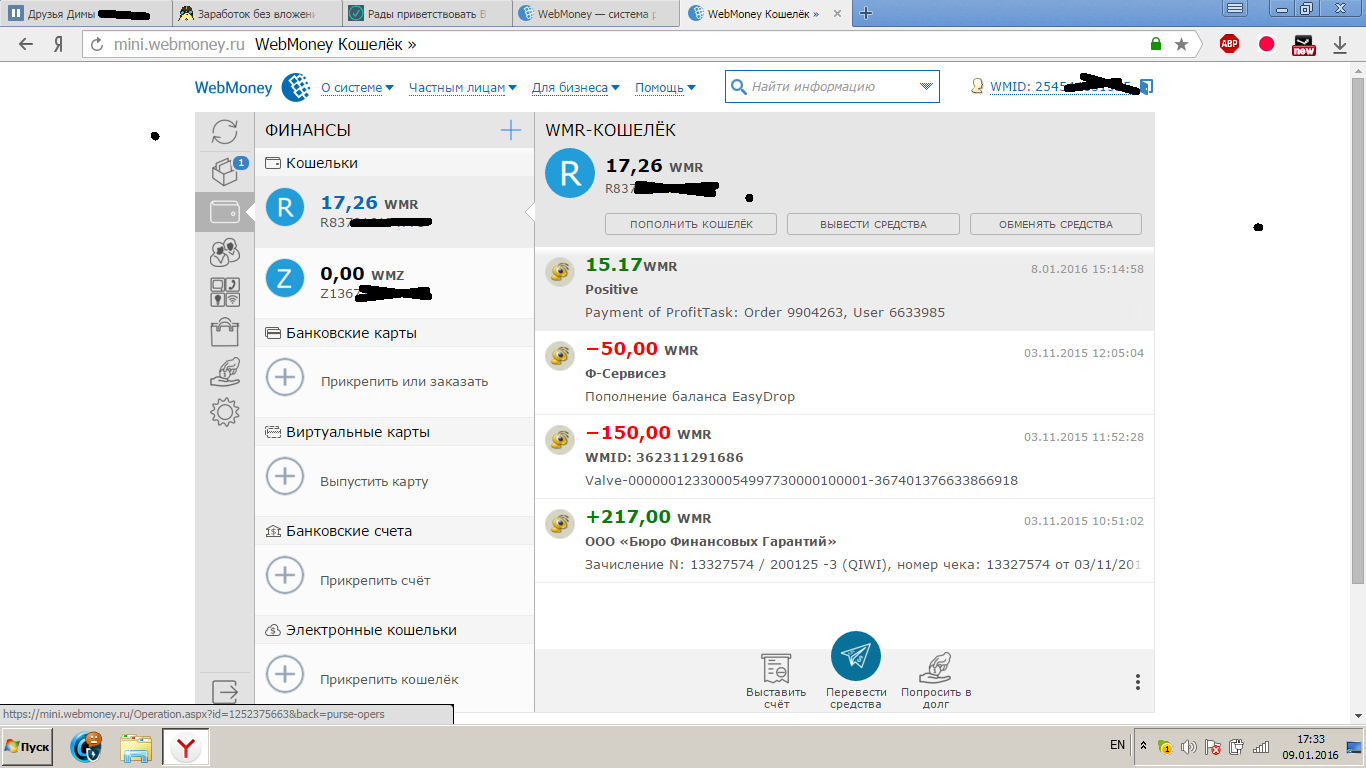Image resolution: width=1366 pixels, height=768 pixels.
Task: Click the plus icon next to ФИНАНСЫ
Action: tap(511, 130)
